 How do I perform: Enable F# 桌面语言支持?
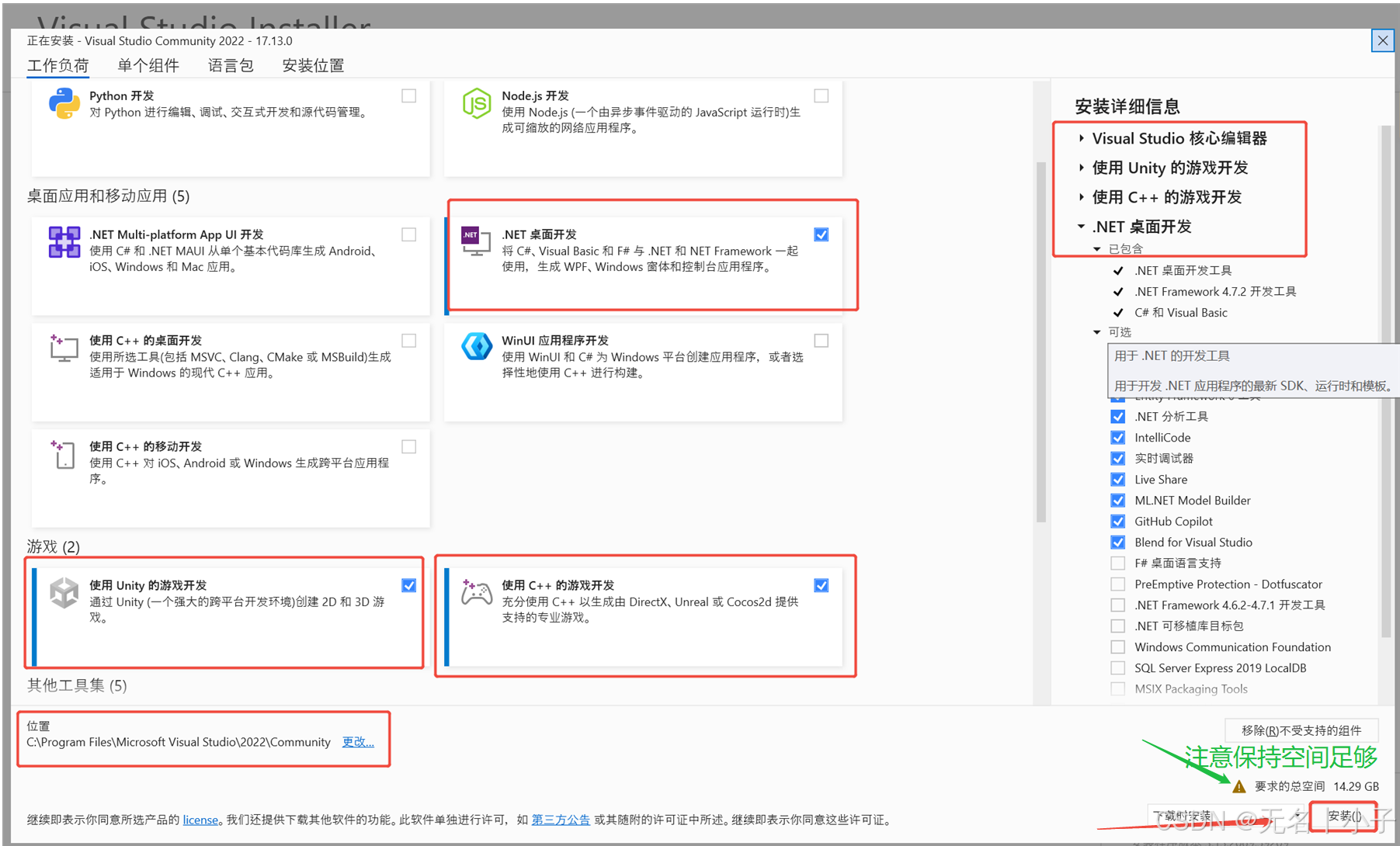pyautogui.click(x=1118, y=563)
